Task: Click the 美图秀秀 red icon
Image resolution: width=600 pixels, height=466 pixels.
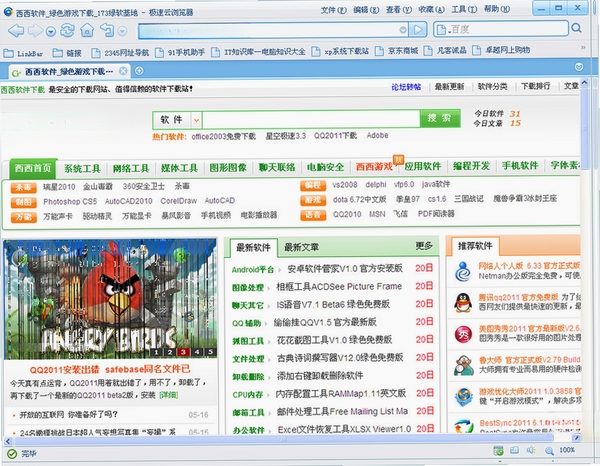Action: pos(463,335)
